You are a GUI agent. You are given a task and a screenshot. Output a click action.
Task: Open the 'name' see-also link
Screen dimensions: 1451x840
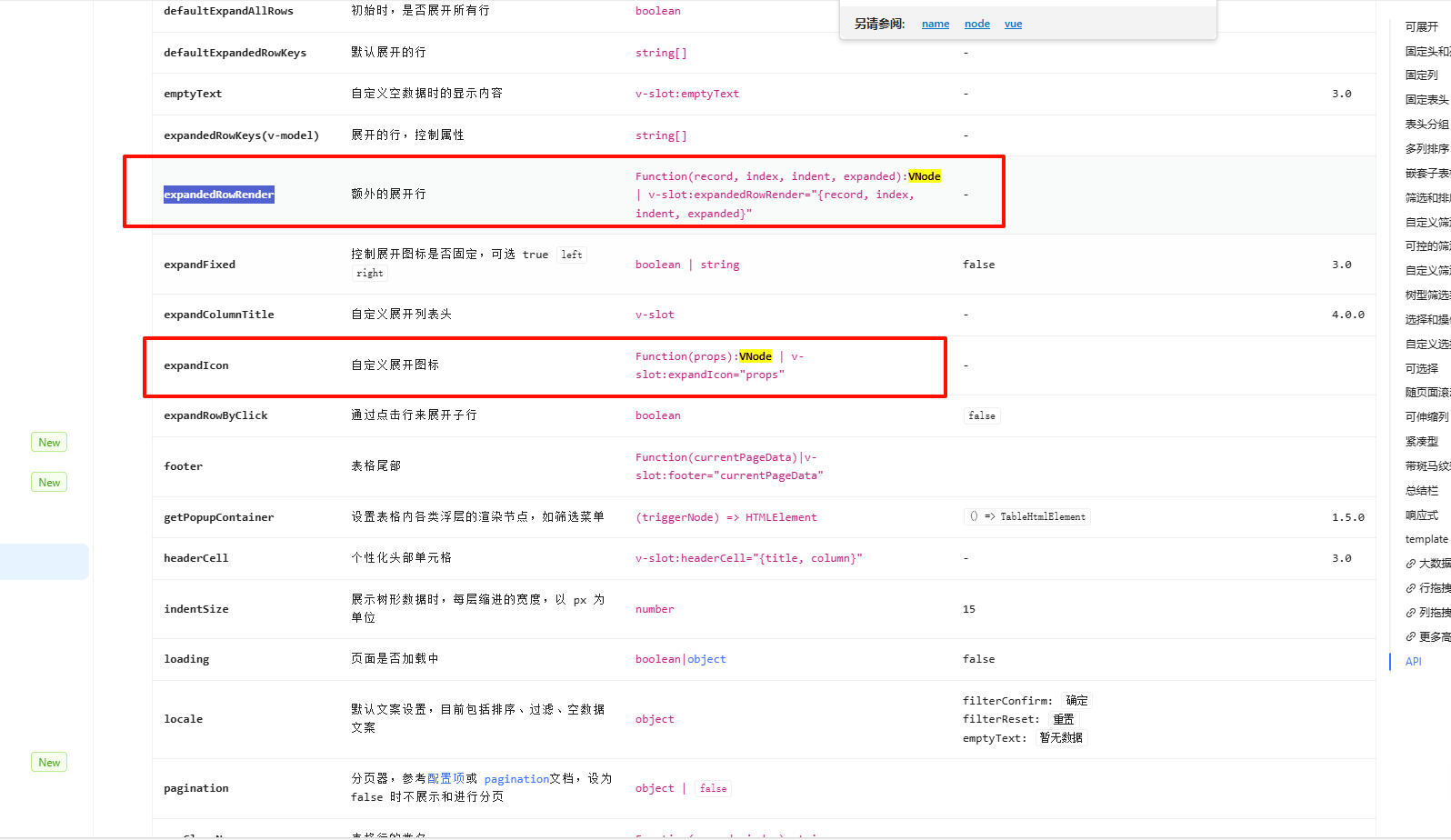(x=936, y=24)
